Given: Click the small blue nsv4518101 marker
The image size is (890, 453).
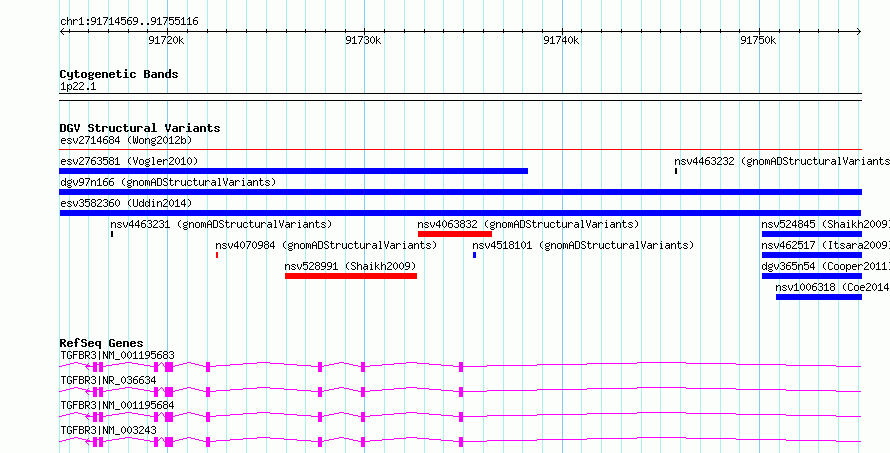Looking at the screenshot, I should click(475, 255).
